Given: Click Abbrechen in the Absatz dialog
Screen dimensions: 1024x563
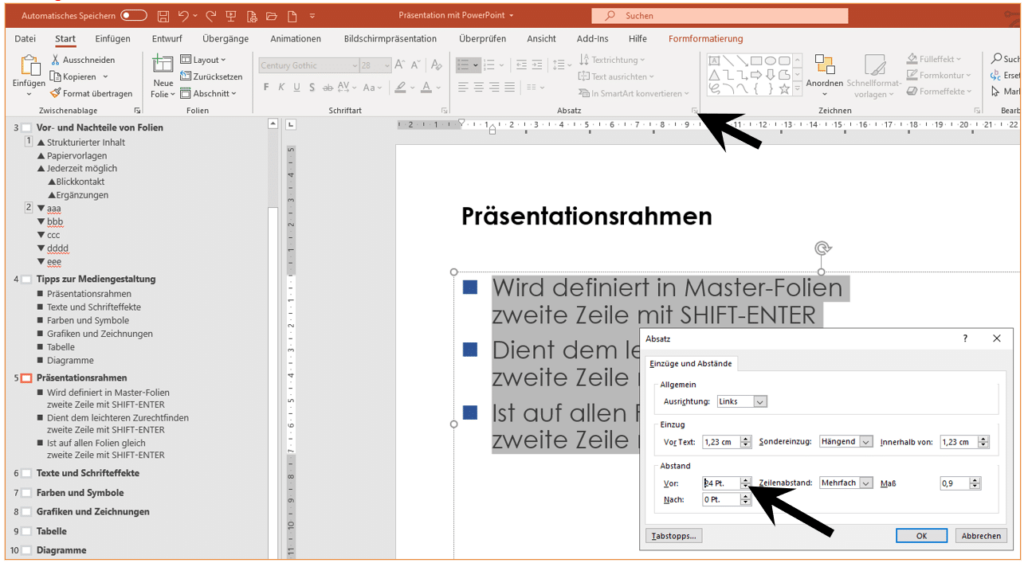Looking at the screenshot, I should point(980,536).
